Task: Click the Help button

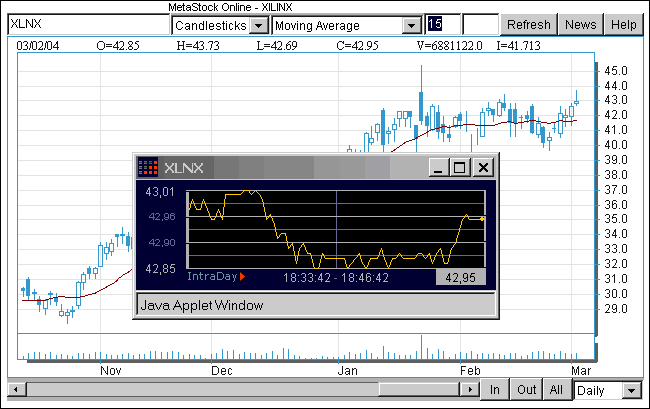Action: 623,24
